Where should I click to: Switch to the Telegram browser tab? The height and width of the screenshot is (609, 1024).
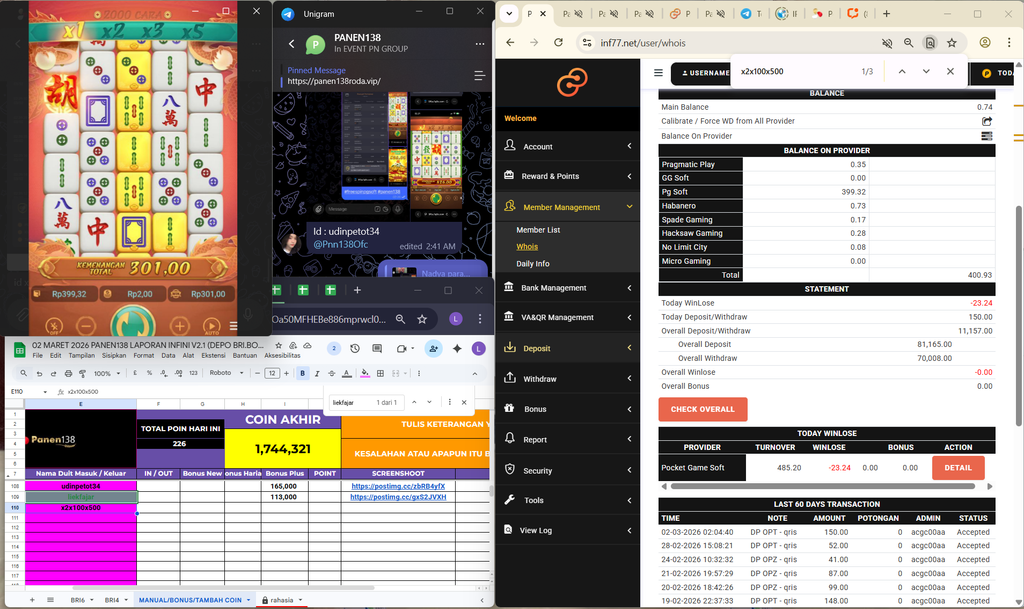click(752, 13)
